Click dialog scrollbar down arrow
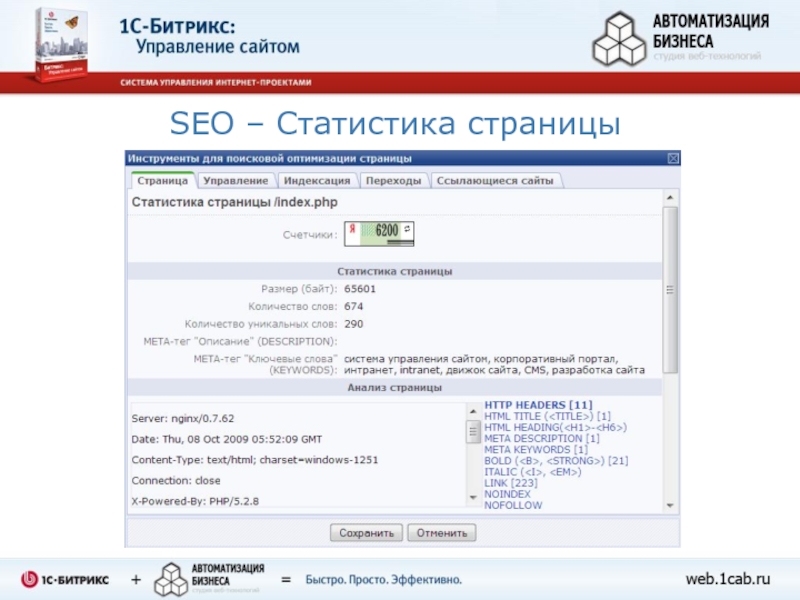This screenshot has width=800, height=600. pos(670,506)
